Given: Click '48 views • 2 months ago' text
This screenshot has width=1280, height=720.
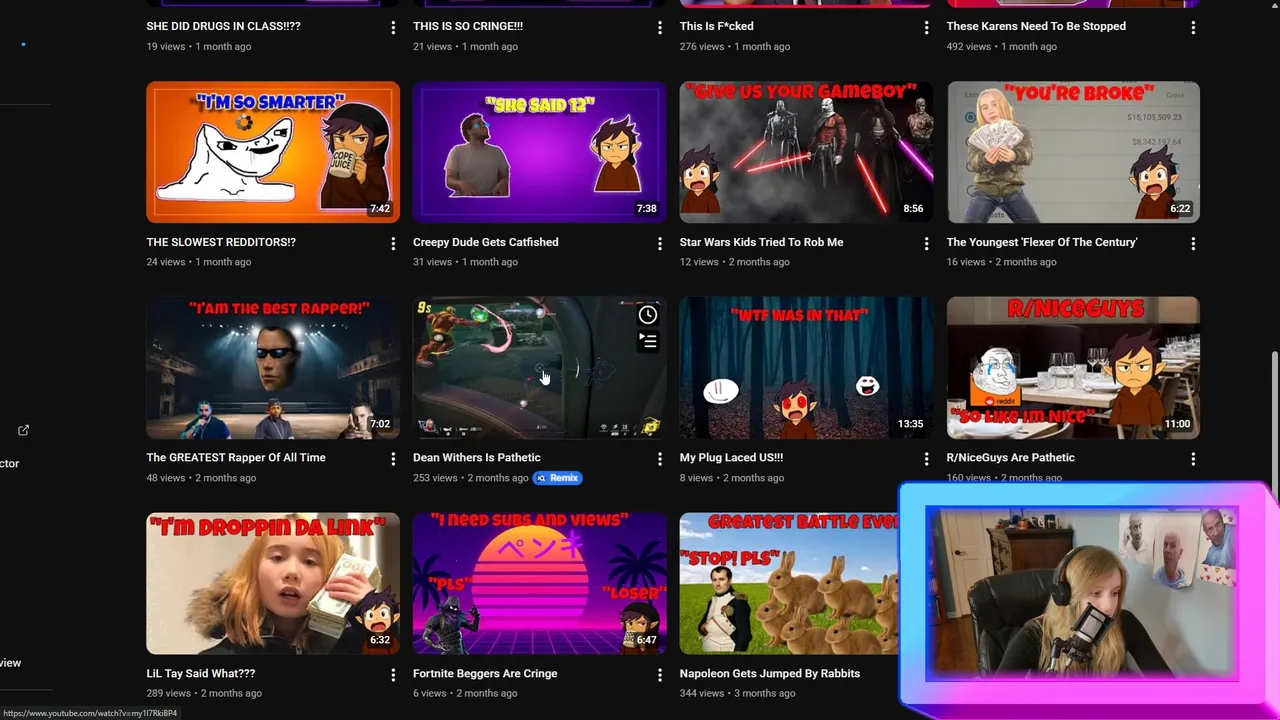Looking at the screenshot, I should point(201,478).
